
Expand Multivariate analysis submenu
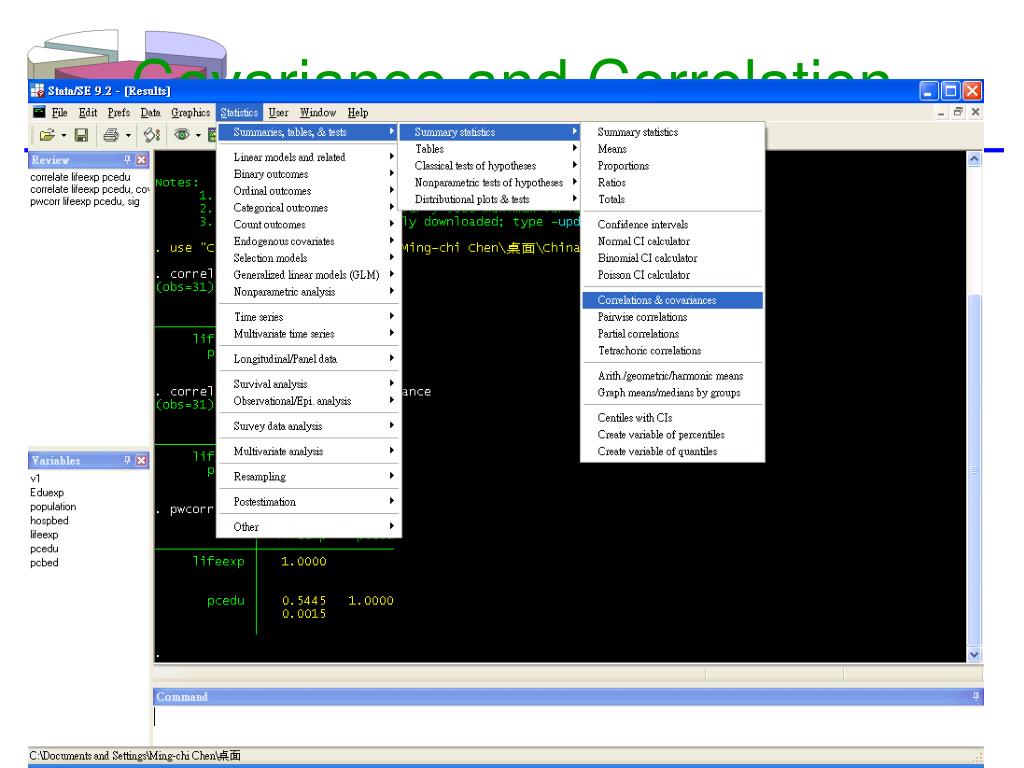[308, 451]
